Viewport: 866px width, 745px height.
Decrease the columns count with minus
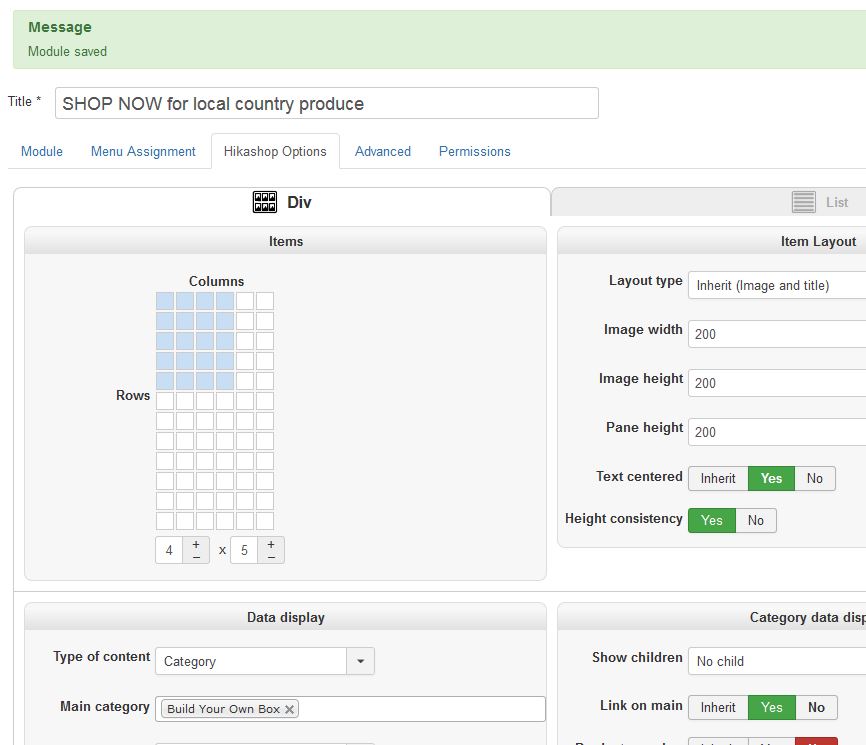point(196,556)
